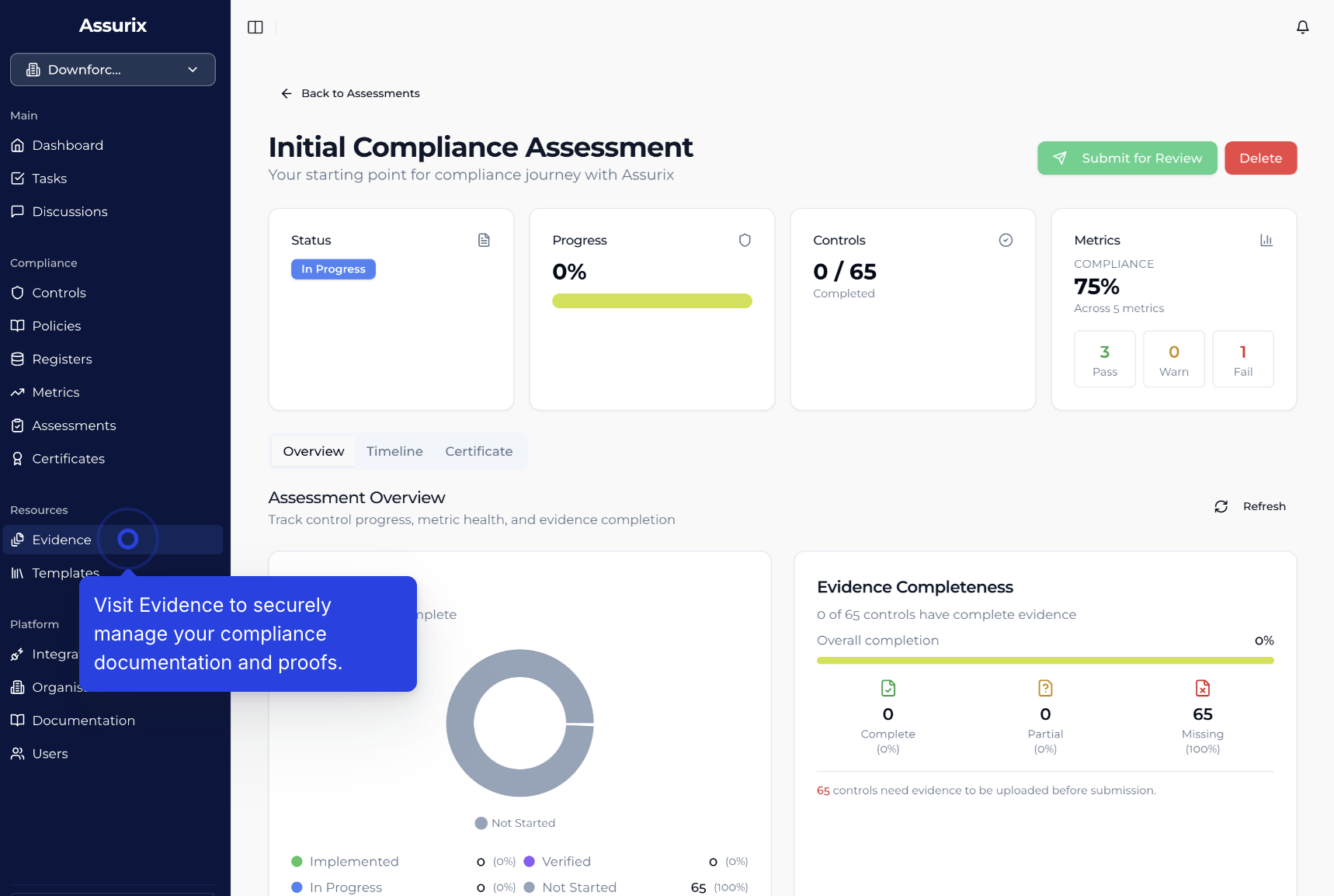This screenshot has height=896, width=1334.
Task: Click the Metrics card bar chart icon
Action: (1266, 240)
